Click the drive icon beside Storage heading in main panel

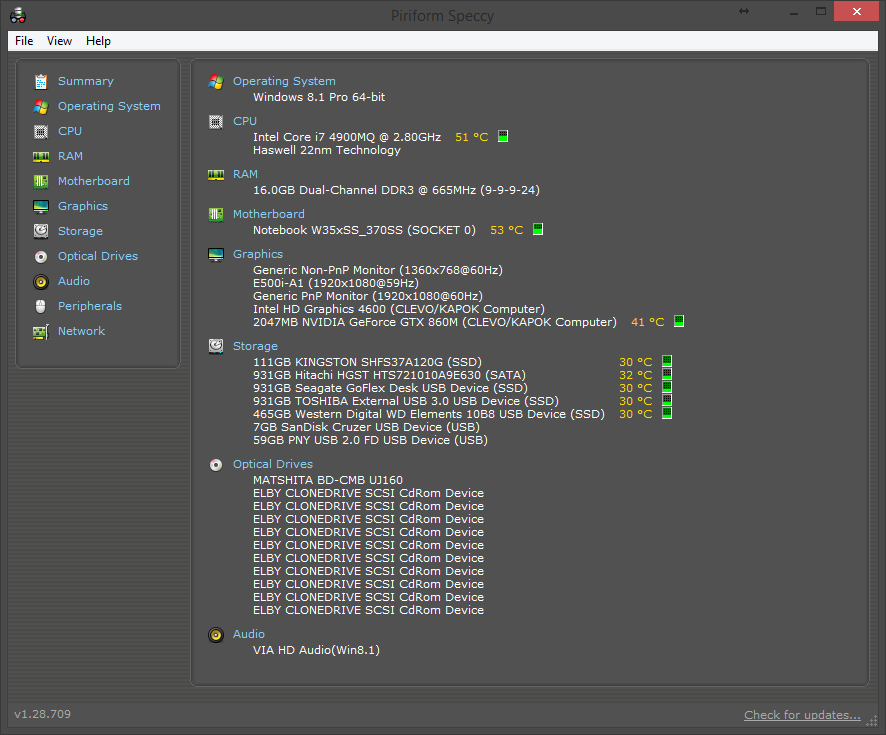coord(216,346)
